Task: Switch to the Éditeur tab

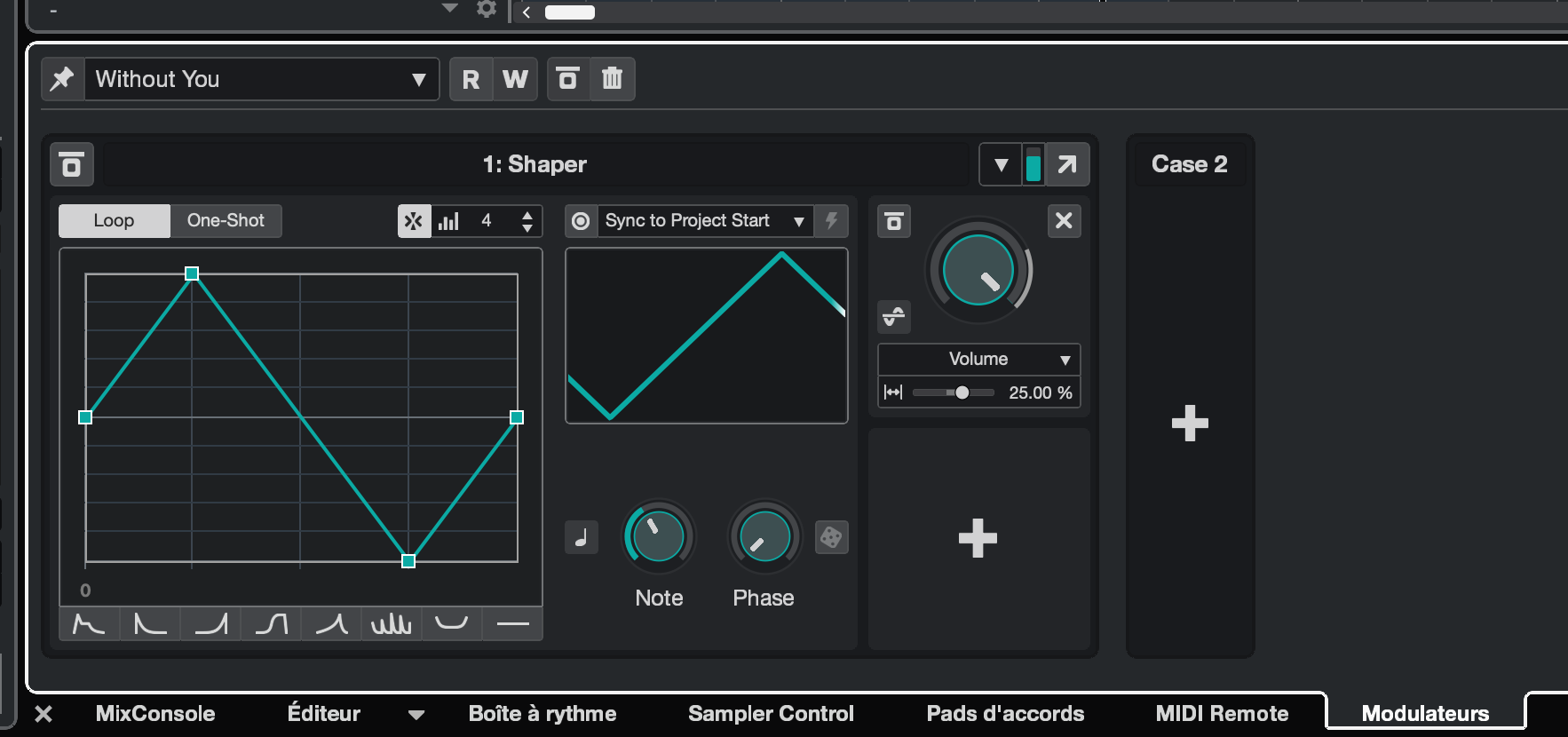Action: [x=324, y=714]
